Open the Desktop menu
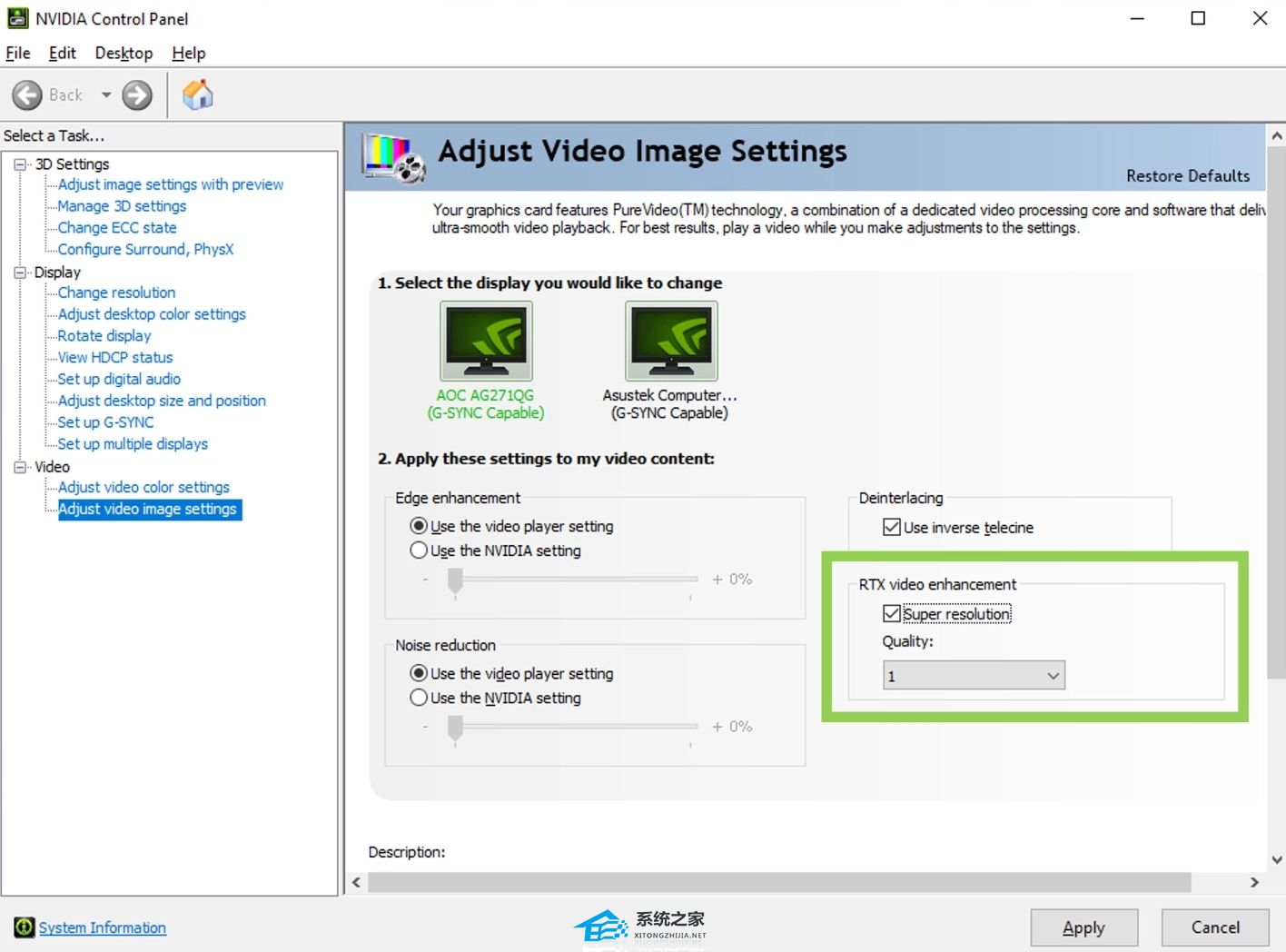 pos(124,54)
